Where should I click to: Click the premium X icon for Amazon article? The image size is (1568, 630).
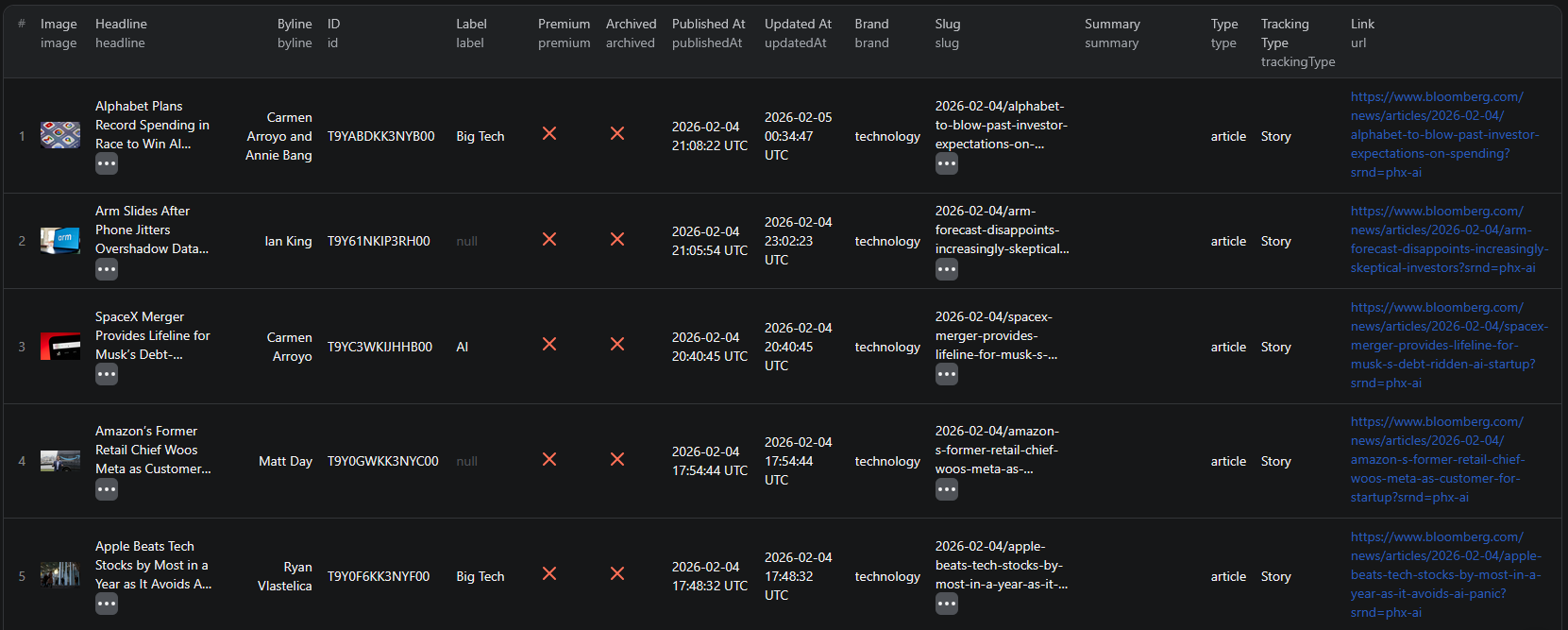click(x=549, y=460)
